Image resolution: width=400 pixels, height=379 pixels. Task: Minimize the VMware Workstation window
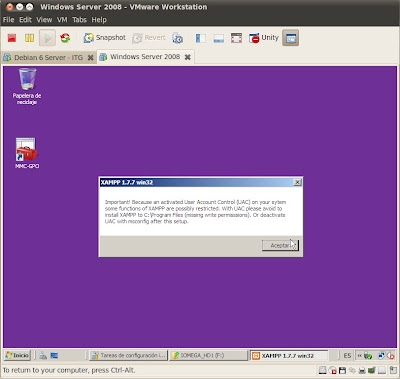click(20, 7)
